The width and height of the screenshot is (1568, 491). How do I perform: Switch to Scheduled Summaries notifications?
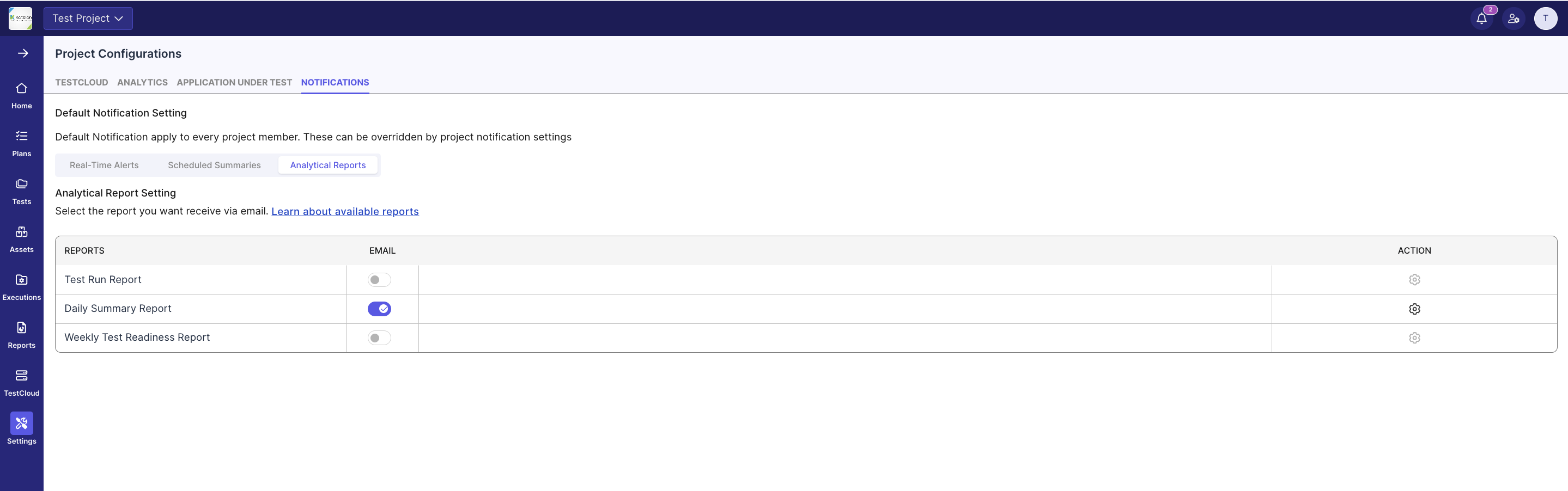(x=214, y=165)
